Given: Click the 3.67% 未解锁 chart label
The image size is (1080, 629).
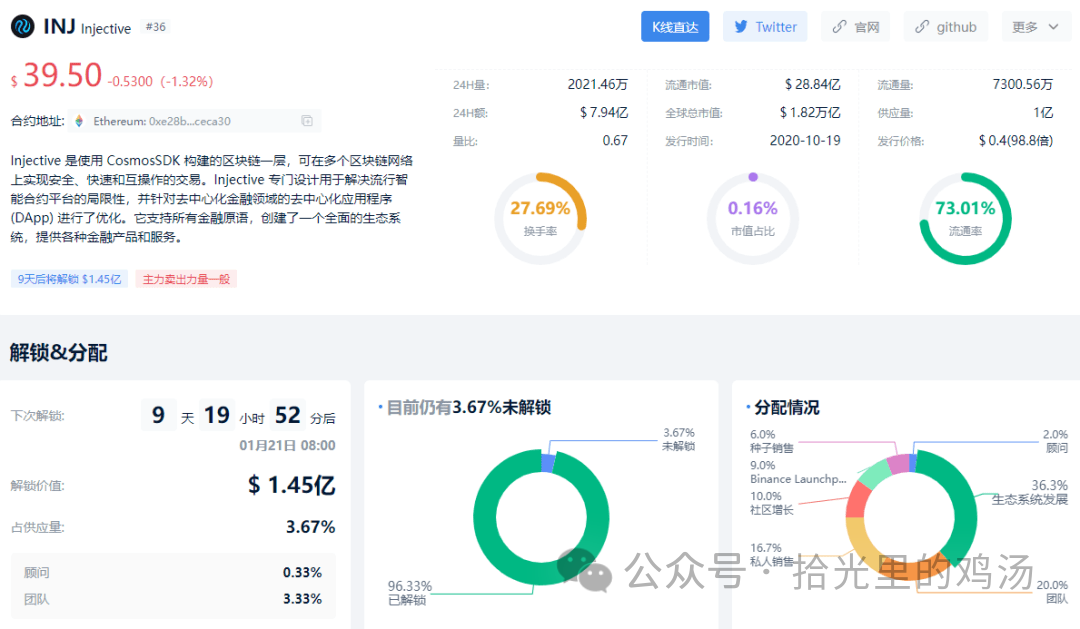Looking at the screenshot, I should pyautogui.click(x=678, y=439).
